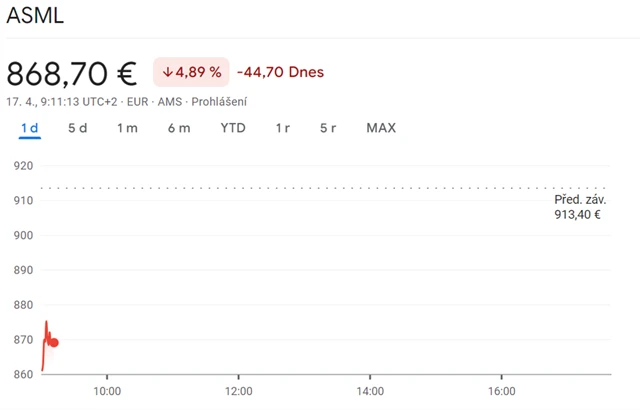This screenshot has width=640, height=410.
Task: Select the 1 d time range tab
Action: pos(29,128)
